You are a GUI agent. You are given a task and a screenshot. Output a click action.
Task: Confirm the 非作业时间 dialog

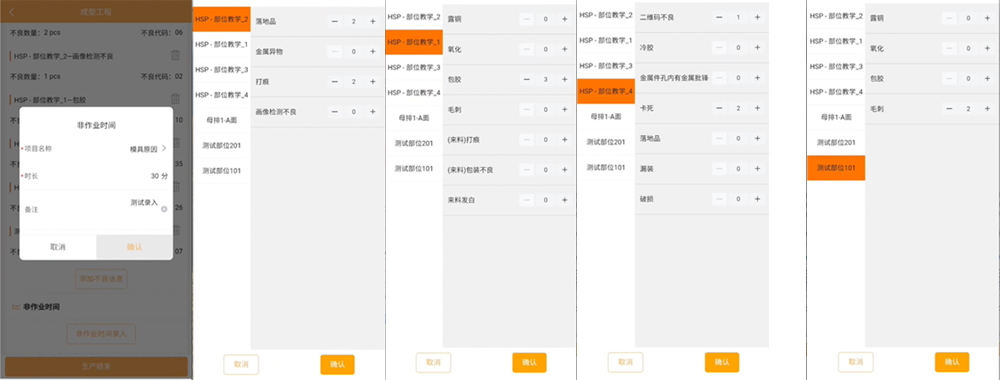click(135, 247)
